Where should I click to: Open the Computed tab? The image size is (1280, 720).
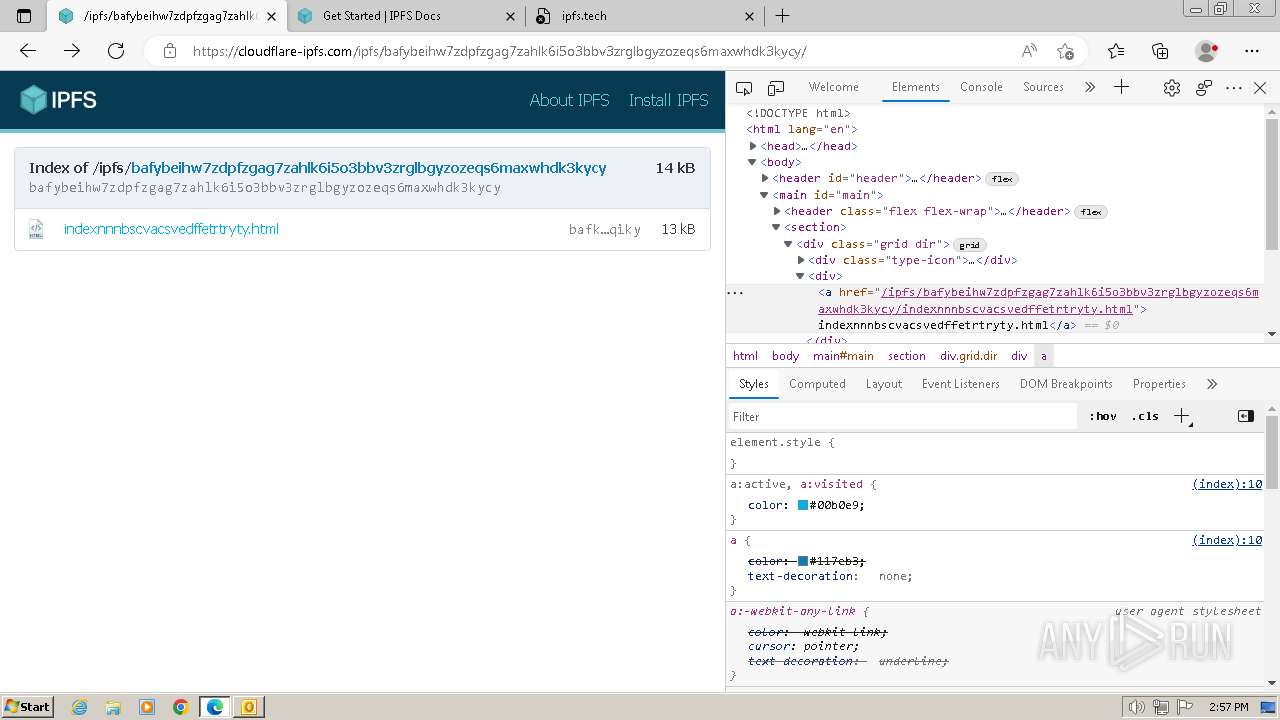tap(817, 384)
